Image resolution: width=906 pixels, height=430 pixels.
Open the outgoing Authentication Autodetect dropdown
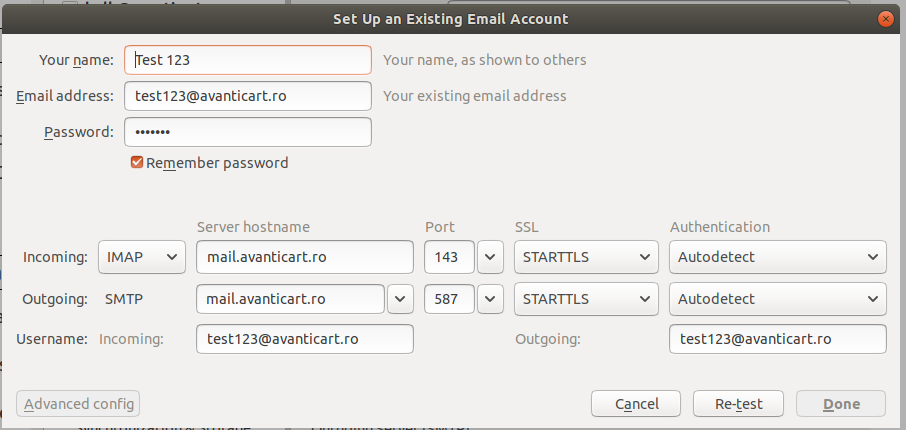click(778, 298)
